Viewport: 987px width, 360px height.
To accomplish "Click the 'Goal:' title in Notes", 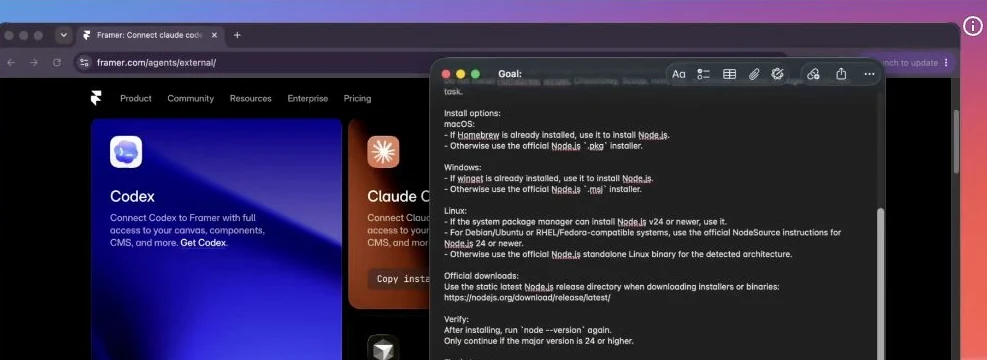I will (510, 74).
